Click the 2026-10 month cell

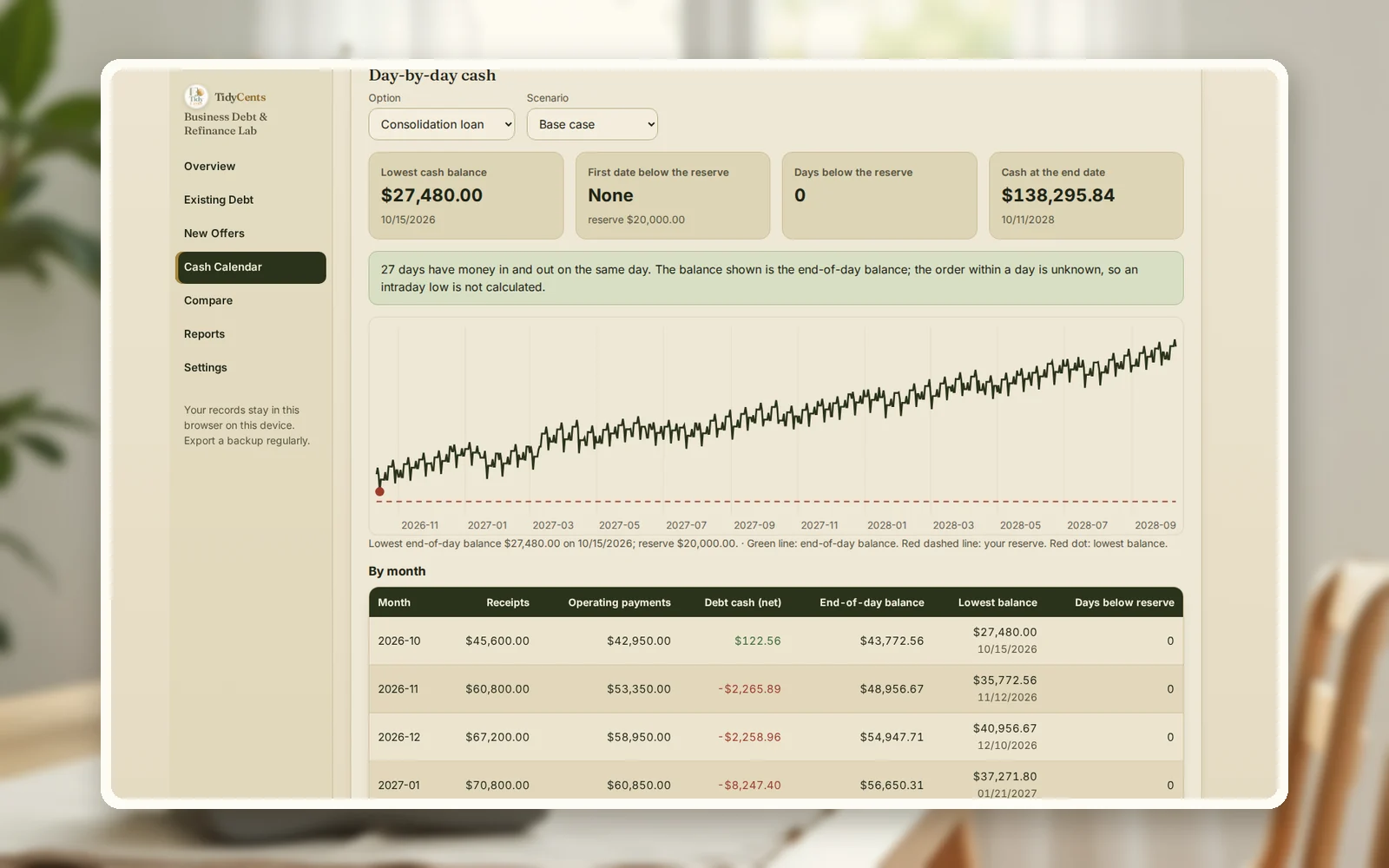click(x=399, y=641)
